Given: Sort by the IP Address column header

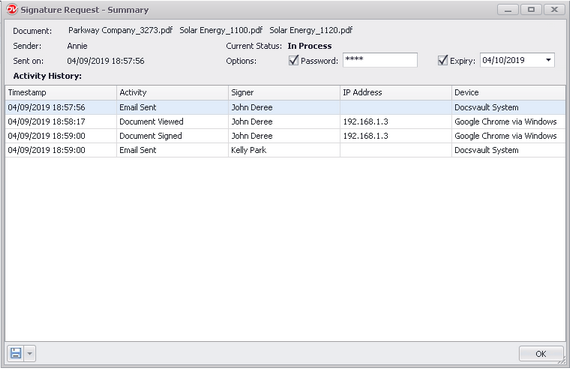Looking at the screenshot, I should coord(396,93).
